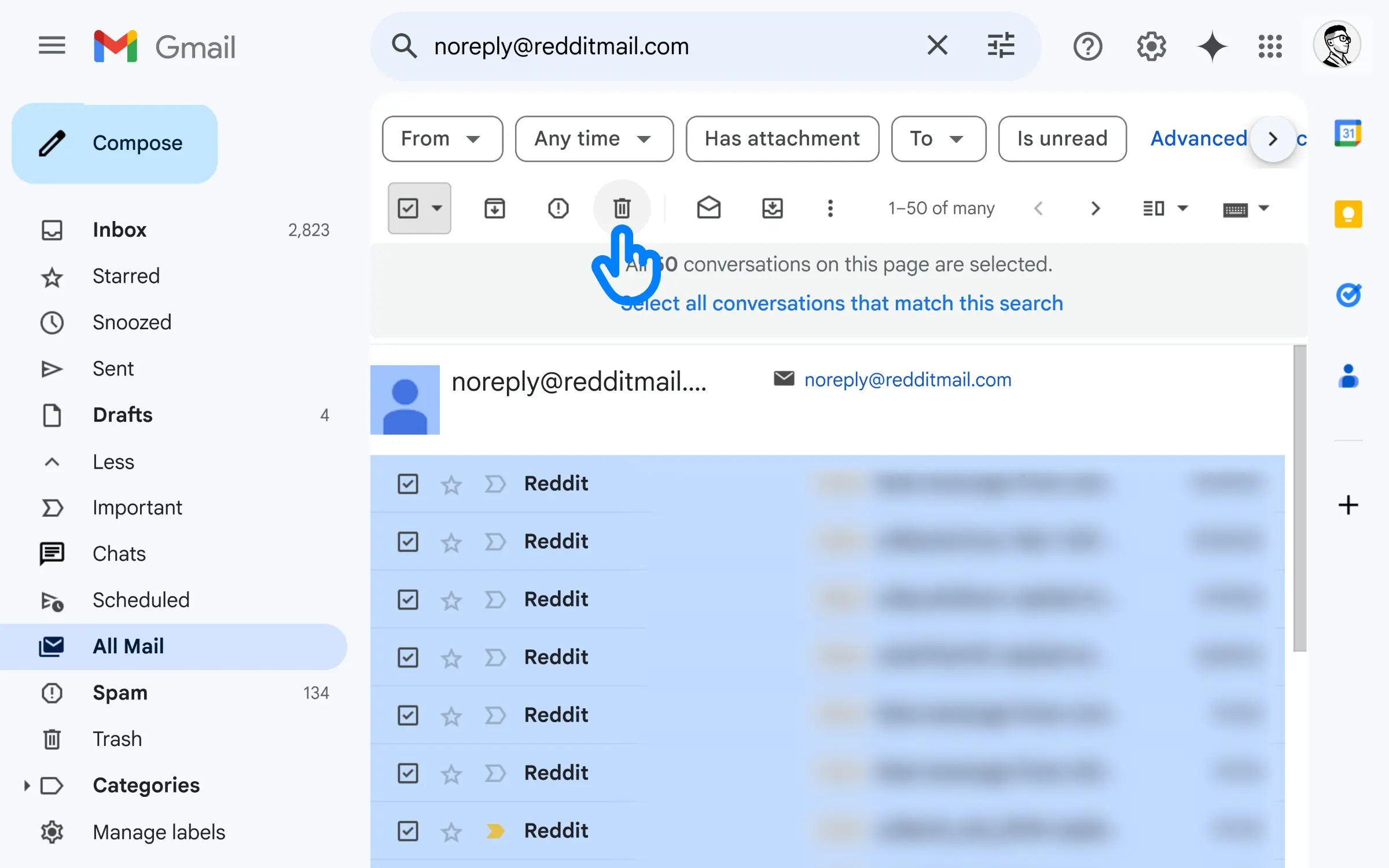
Task: Uncheck the first Reddit email checkbox
Action: pos(408,484)
